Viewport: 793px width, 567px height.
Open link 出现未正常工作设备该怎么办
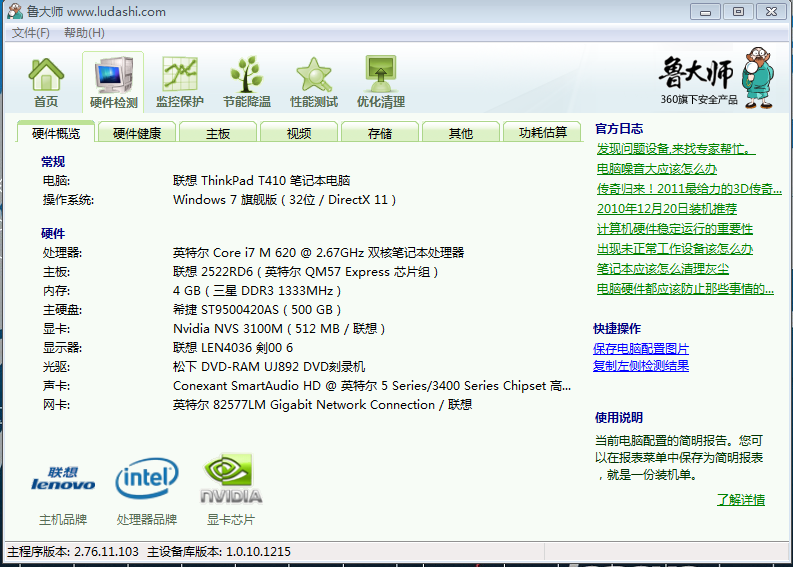pyautogui.click(x=675, y=249)
